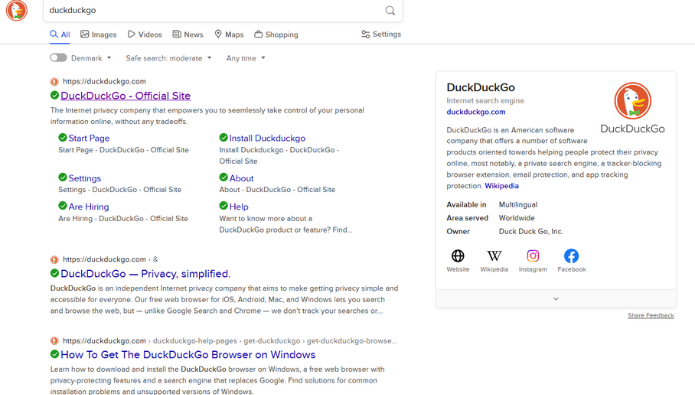Screen dimensions: 695x395
Task: Click green checkmark beside Official Site result
Action: click(55, 95)
